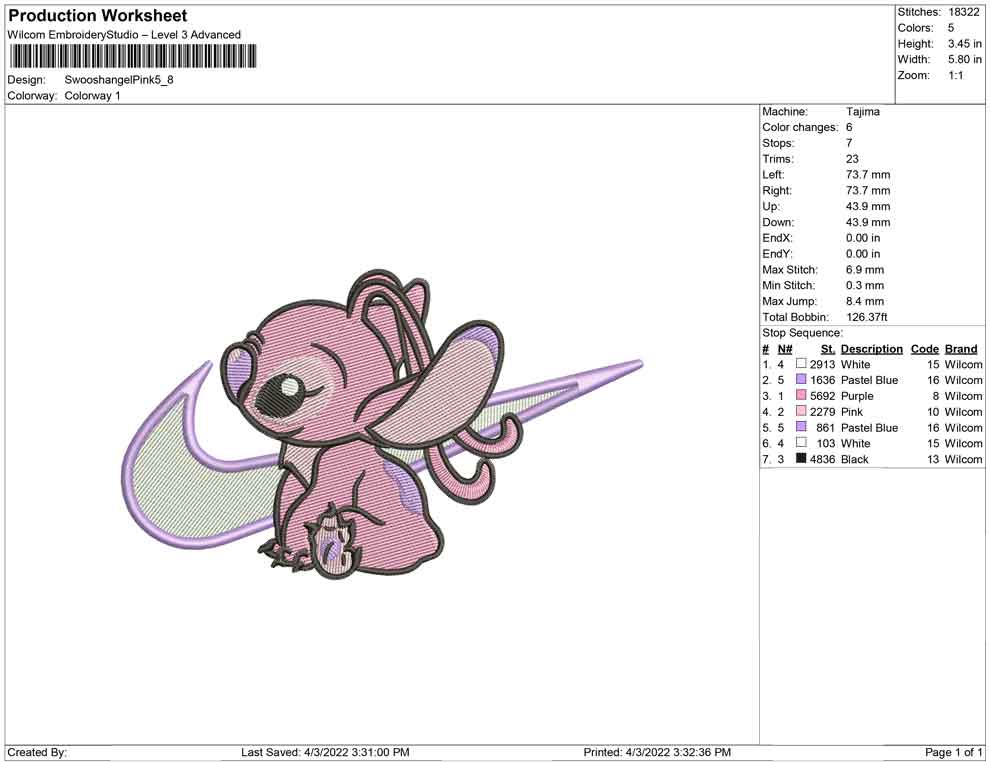Click the Page 1 of 1 indicator
Image resolution: width=990 pixels, height=762 pixels.
click(x=953, y=752)
